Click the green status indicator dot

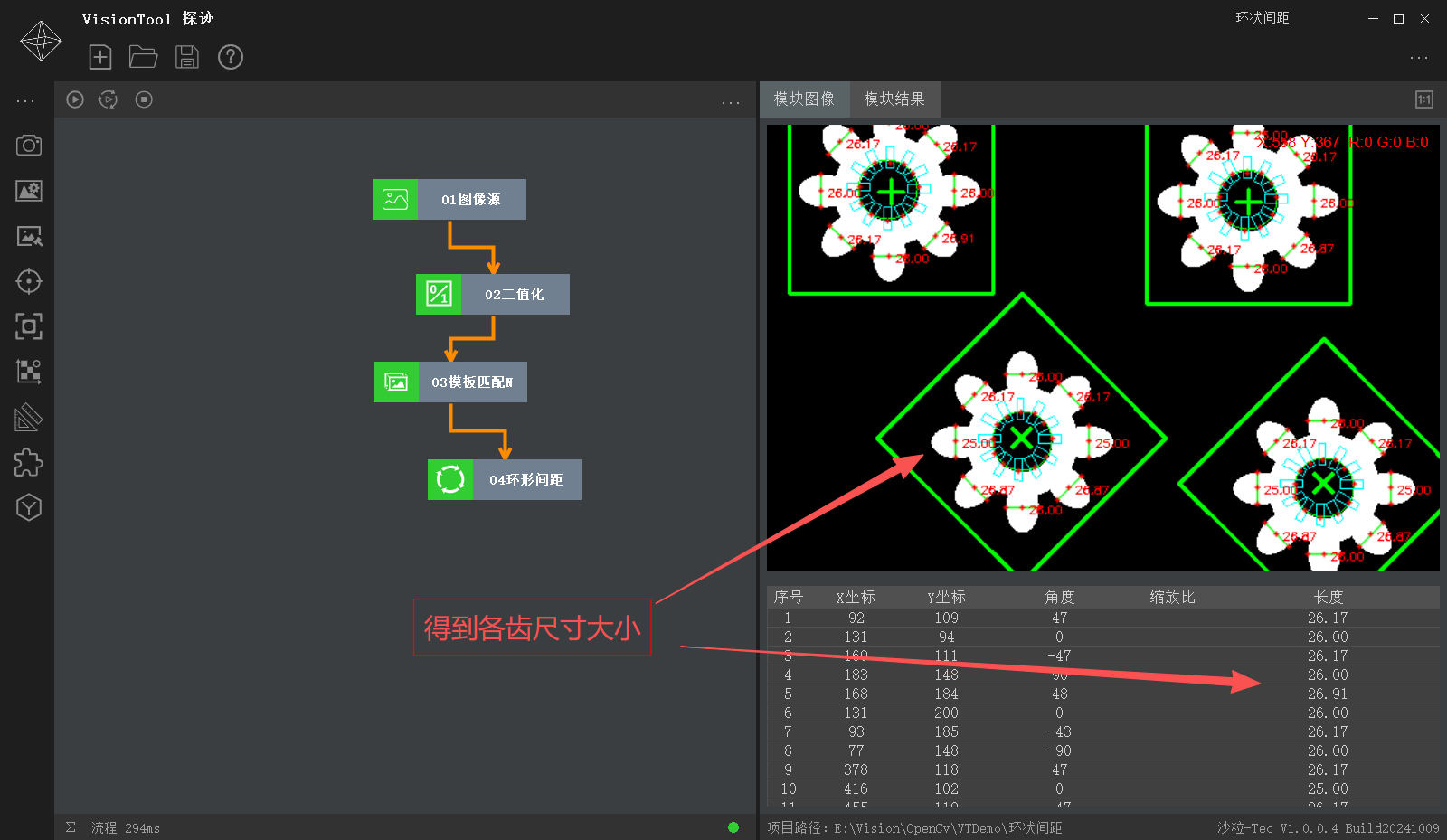[733, 827]
